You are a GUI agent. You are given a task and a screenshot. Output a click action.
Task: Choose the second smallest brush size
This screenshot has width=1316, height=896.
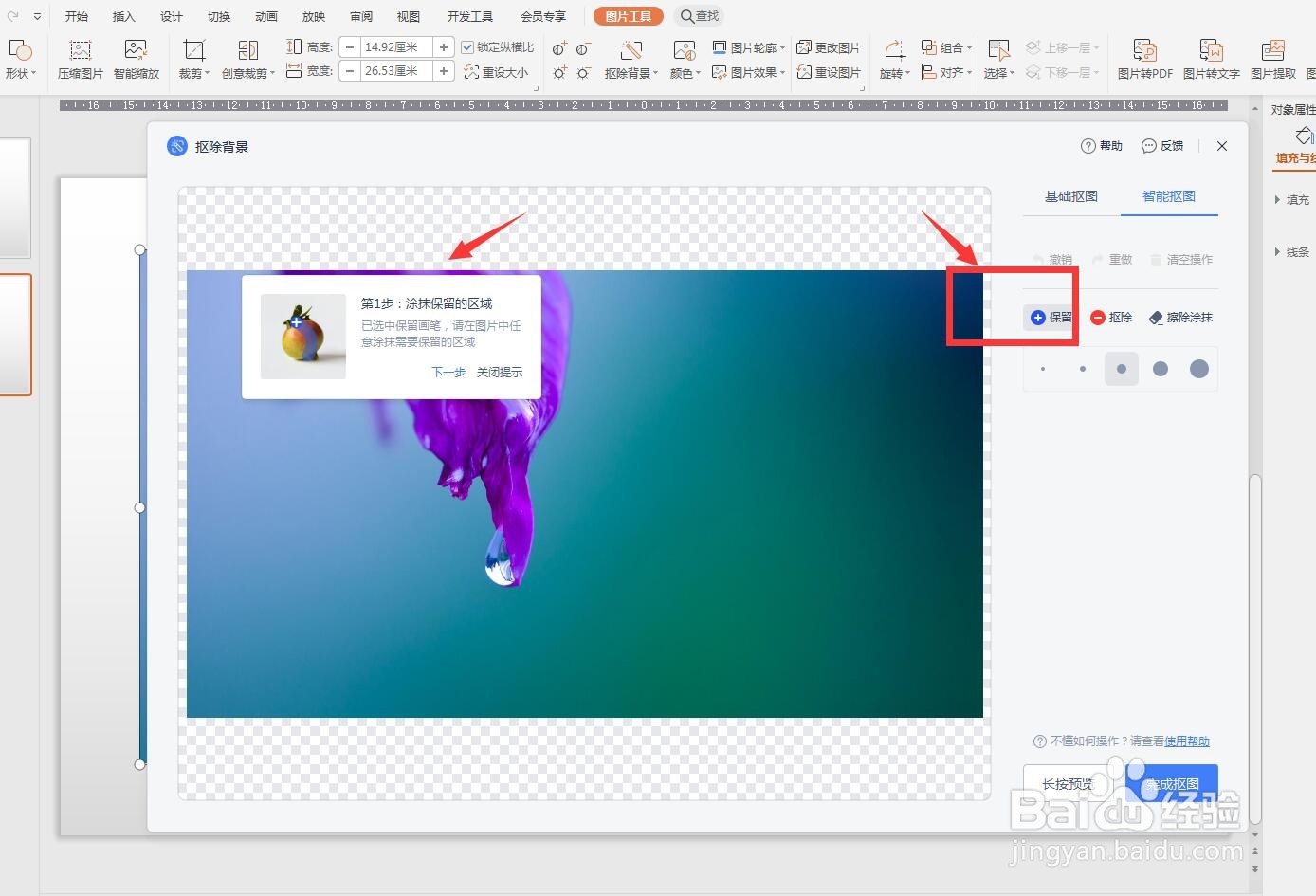click(1083, 369)
